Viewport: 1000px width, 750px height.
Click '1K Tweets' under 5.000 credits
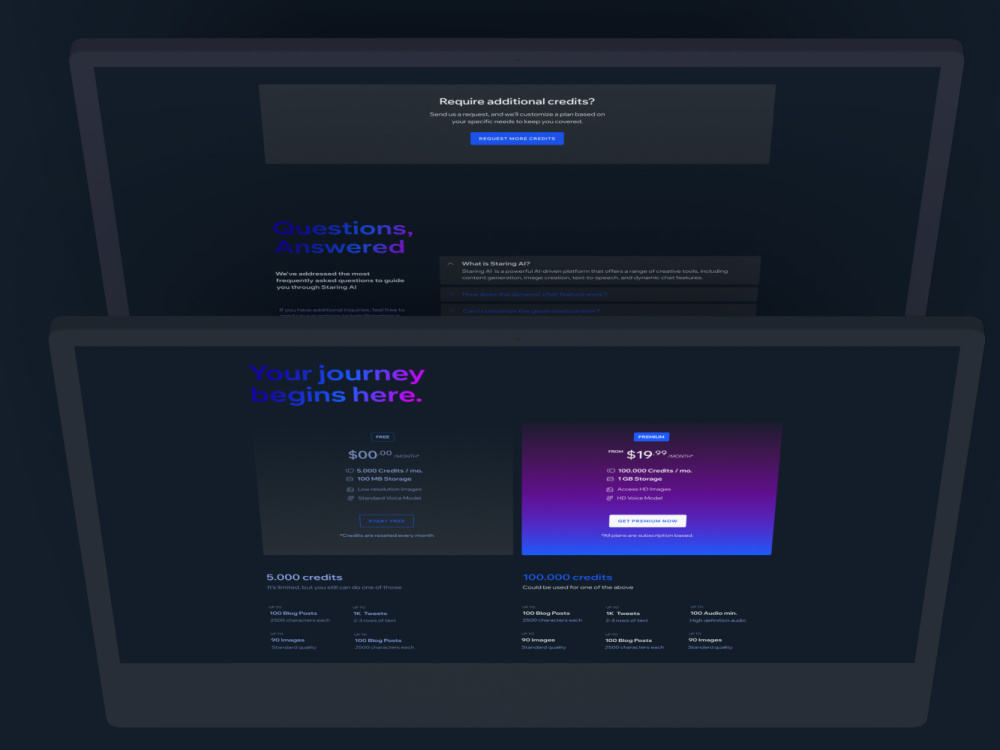371,614
